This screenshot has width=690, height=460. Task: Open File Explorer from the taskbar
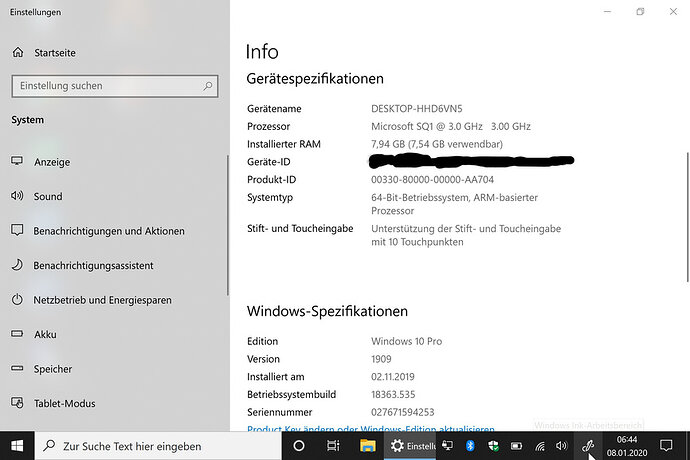(367, 446)
